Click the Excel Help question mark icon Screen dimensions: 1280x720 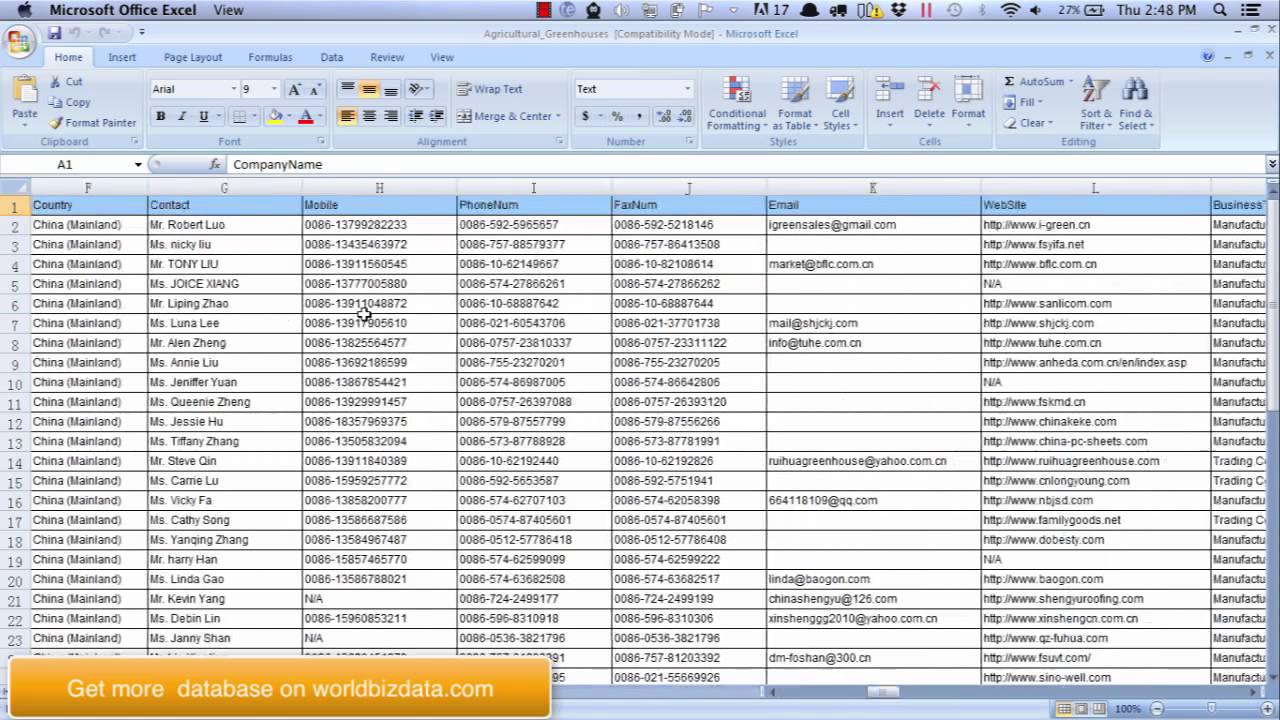point(1208,57)
